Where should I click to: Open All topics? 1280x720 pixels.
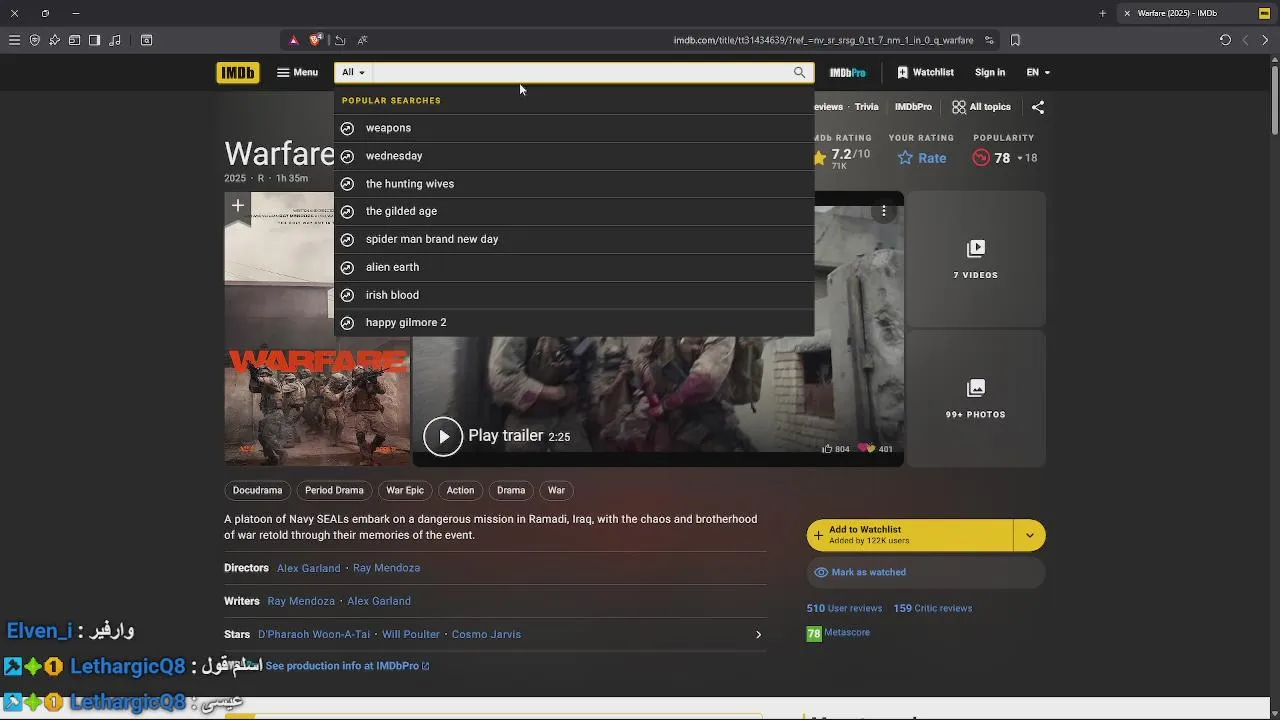[981, 107]
